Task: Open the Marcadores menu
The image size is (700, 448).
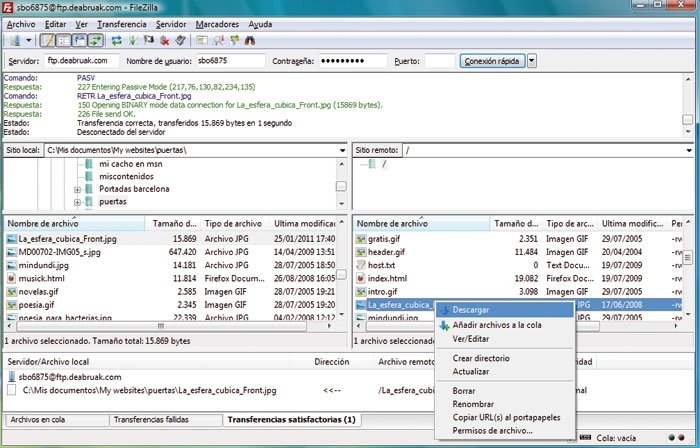Action: [217, 24]
